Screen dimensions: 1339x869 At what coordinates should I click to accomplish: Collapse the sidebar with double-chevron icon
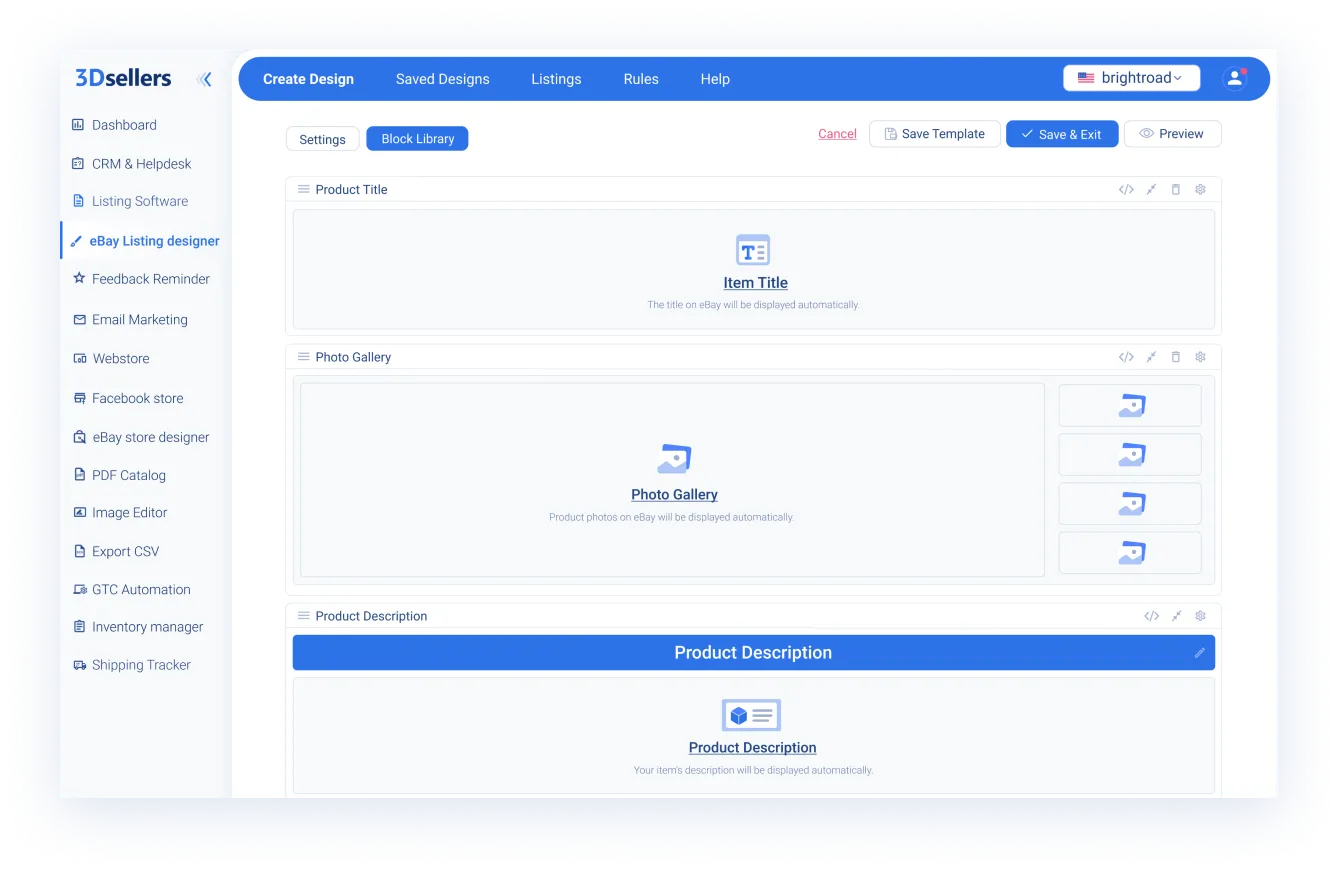click(x=205, y=79)
